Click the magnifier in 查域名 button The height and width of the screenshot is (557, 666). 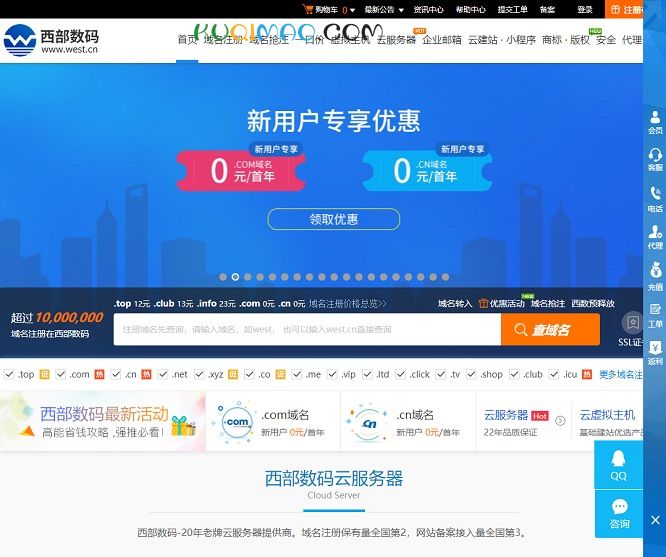click(520, 329)
